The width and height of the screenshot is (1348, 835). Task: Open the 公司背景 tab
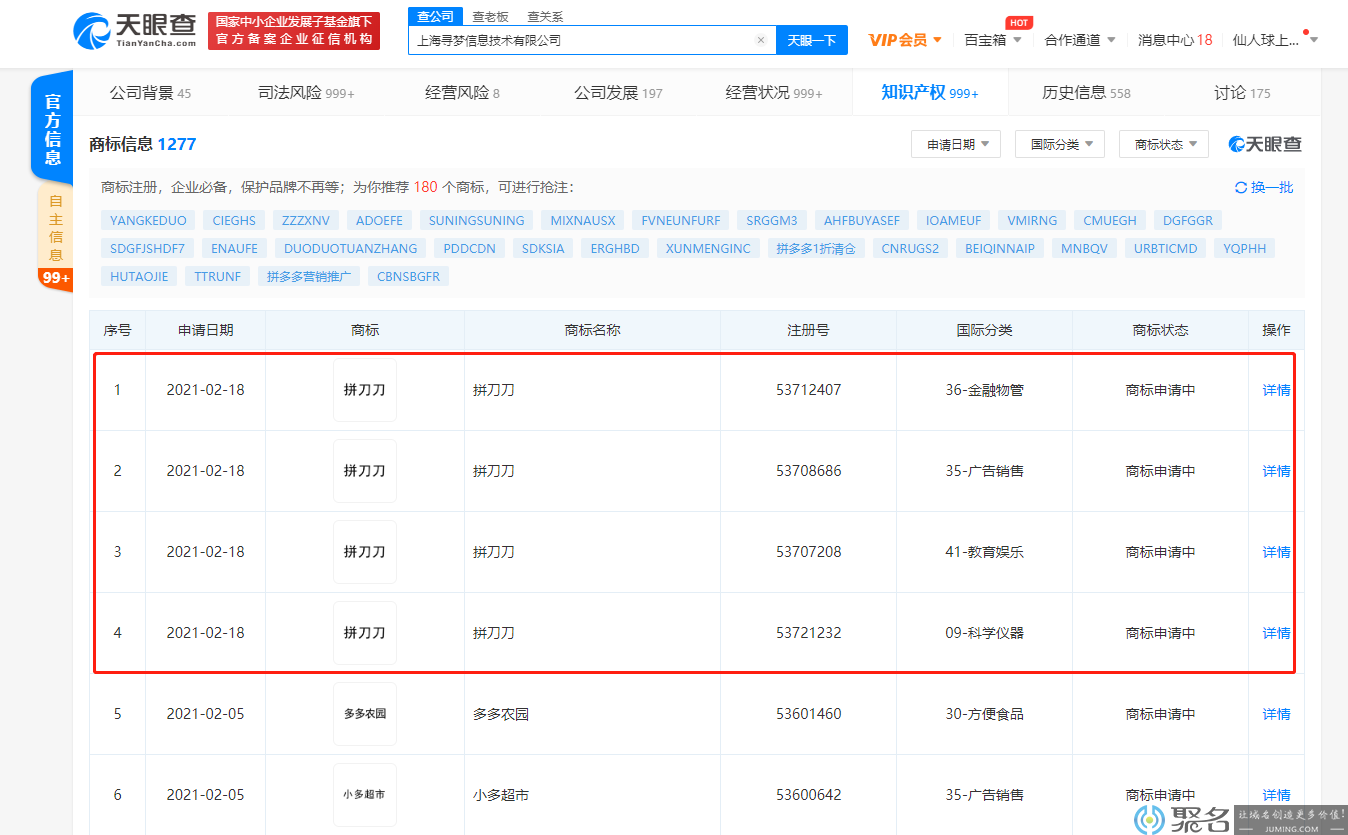(x=150, y=93)
